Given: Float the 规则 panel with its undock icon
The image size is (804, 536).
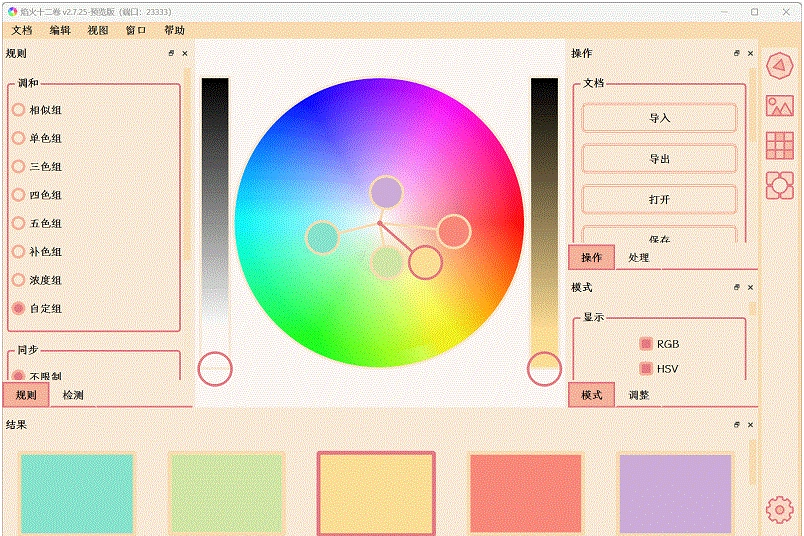Looking at the screenshot, I should click(x=171, y=53).
